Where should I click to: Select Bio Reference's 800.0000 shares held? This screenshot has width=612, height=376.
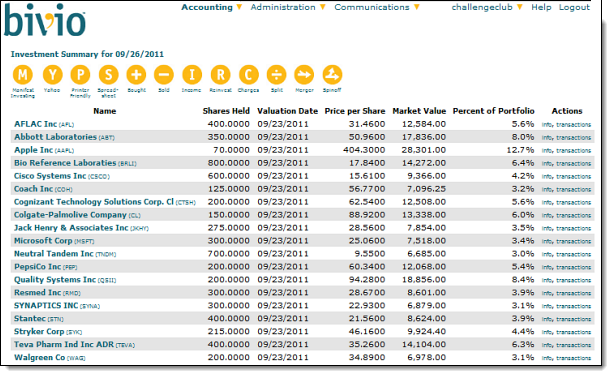(x=229, y=163)
